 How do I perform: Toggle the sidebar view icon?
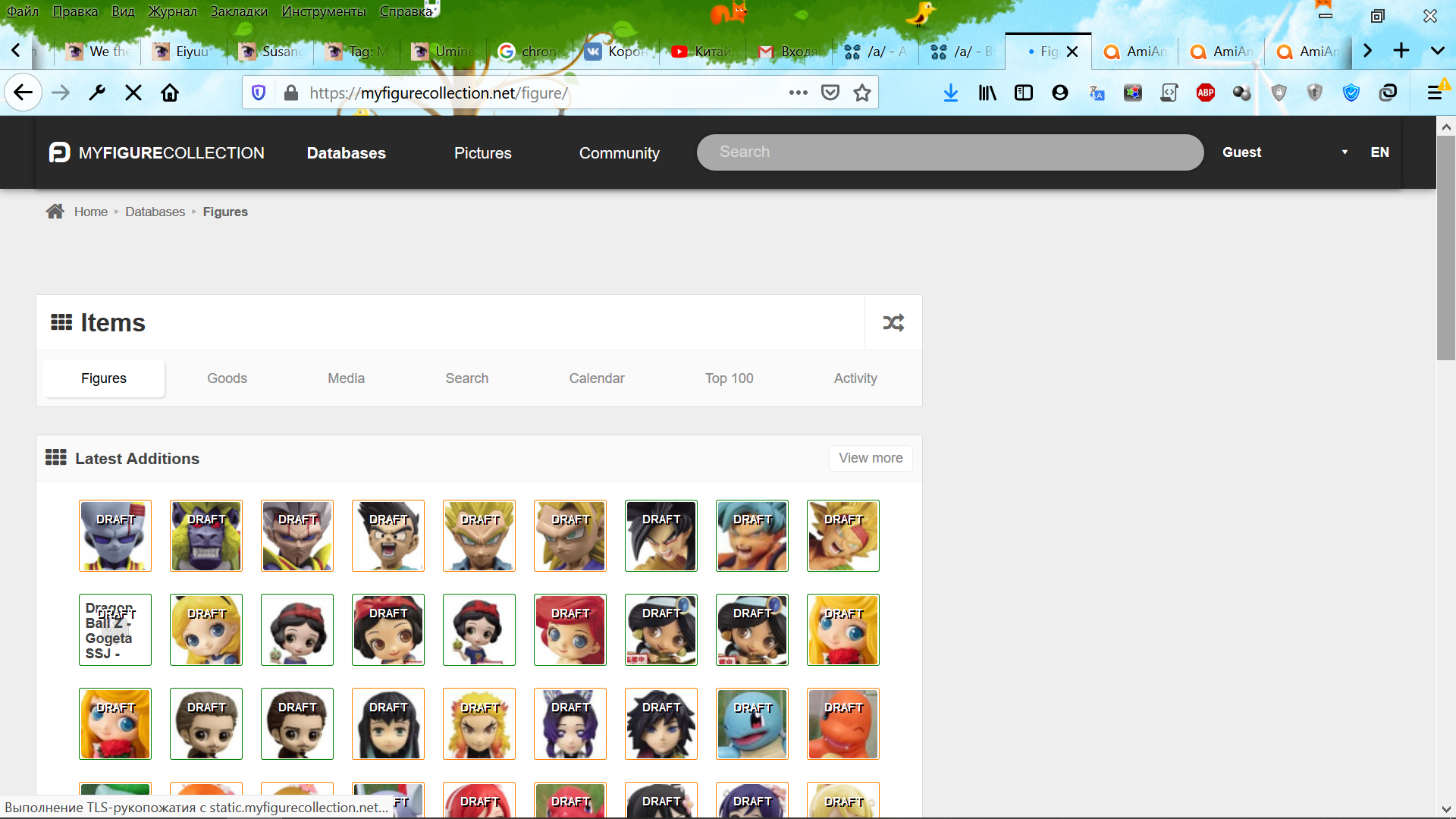[1024, 93]
